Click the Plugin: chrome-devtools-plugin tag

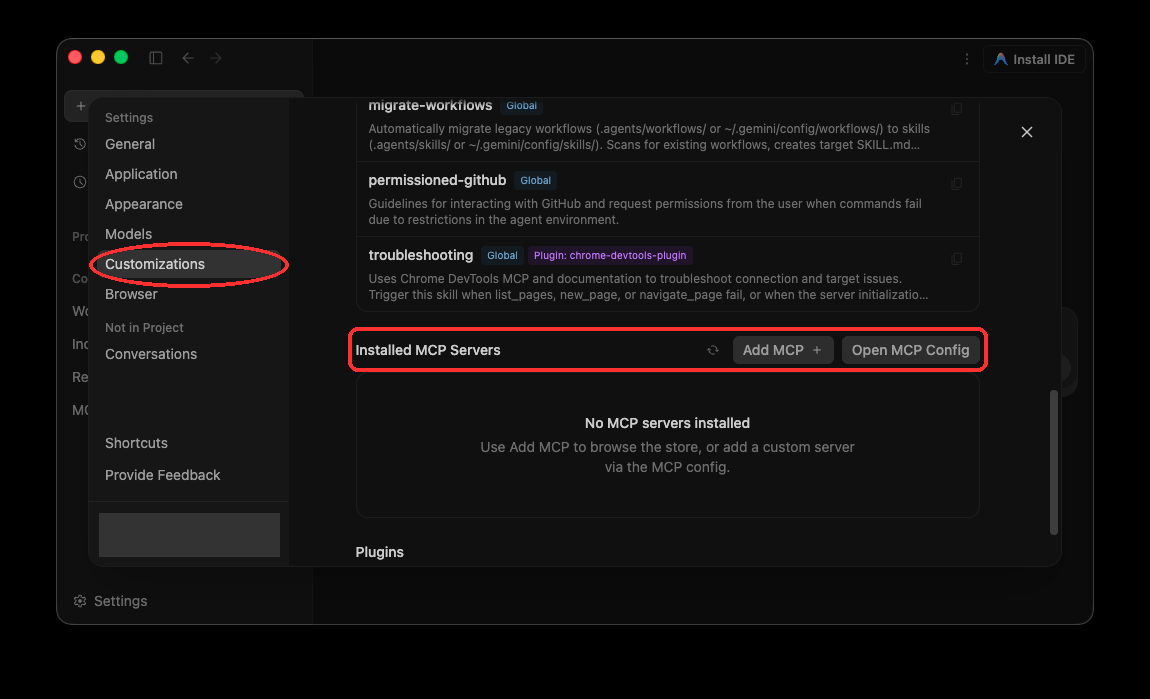[610, 255]
